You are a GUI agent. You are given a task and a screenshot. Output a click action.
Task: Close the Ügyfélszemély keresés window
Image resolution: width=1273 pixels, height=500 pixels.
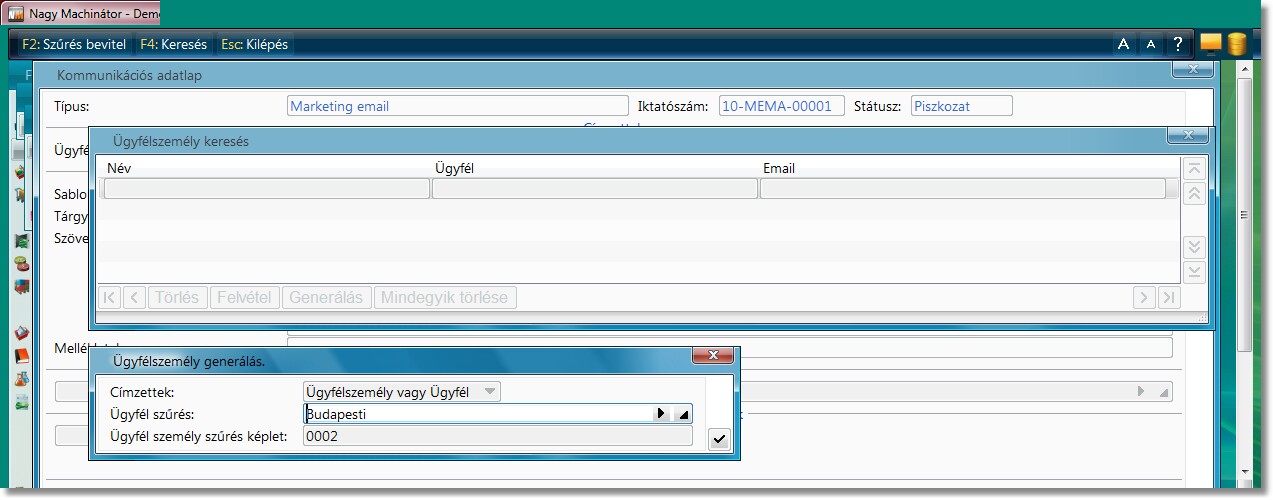pos(1188,135)
